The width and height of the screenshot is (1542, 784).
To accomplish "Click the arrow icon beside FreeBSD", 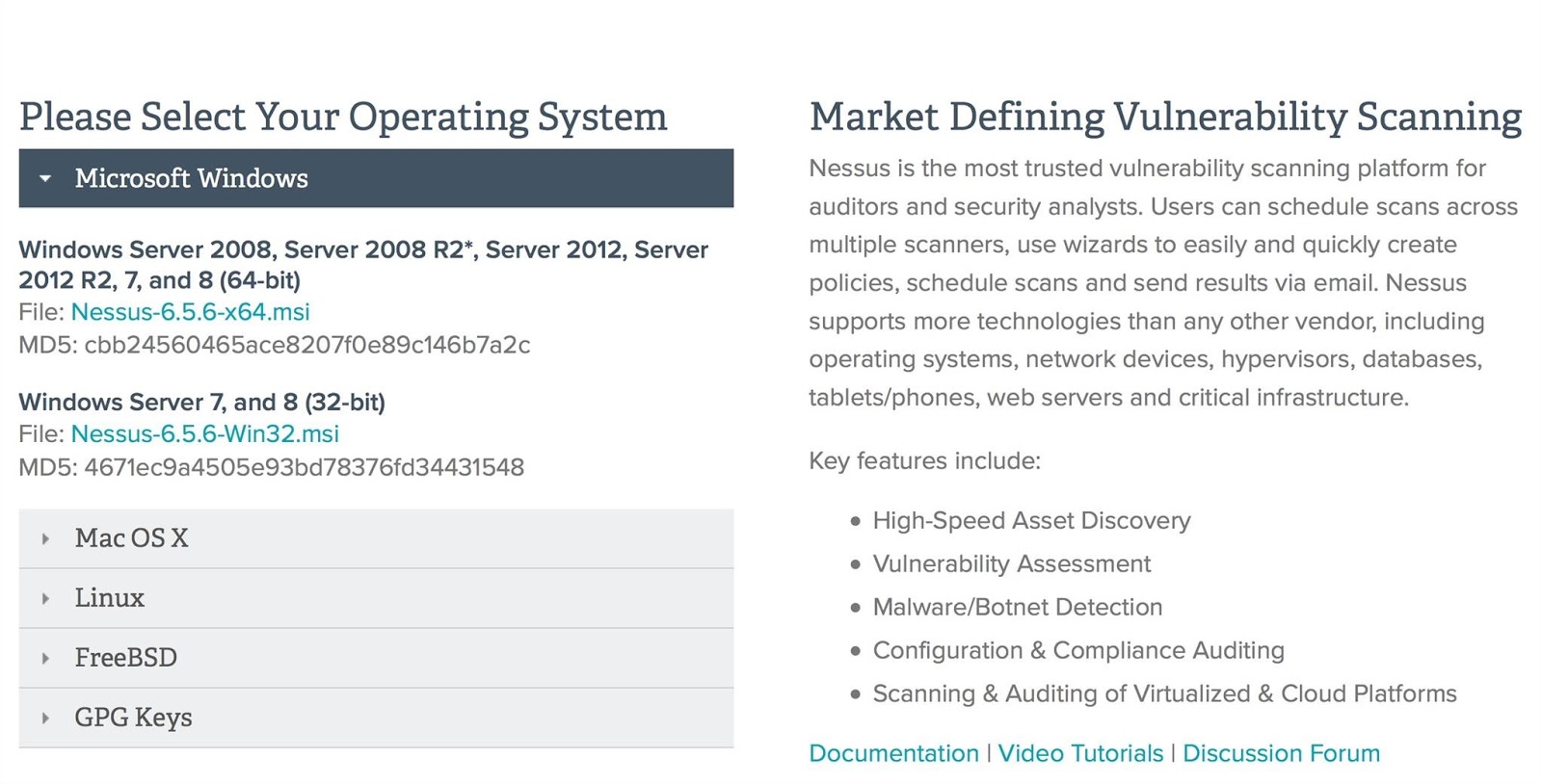I will [45, 659].
